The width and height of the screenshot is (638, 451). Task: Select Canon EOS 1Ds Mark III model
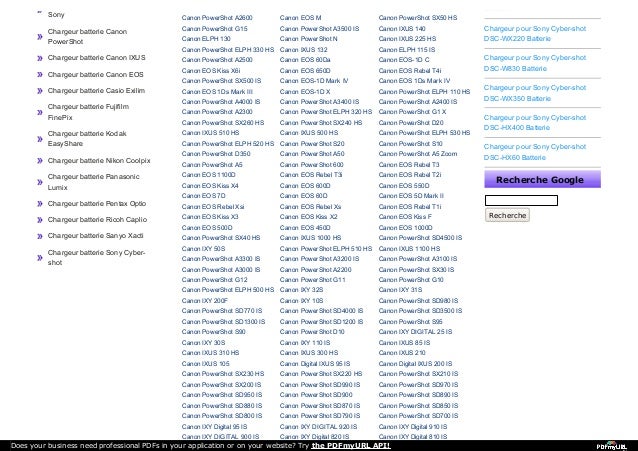(x=217, y=92)
